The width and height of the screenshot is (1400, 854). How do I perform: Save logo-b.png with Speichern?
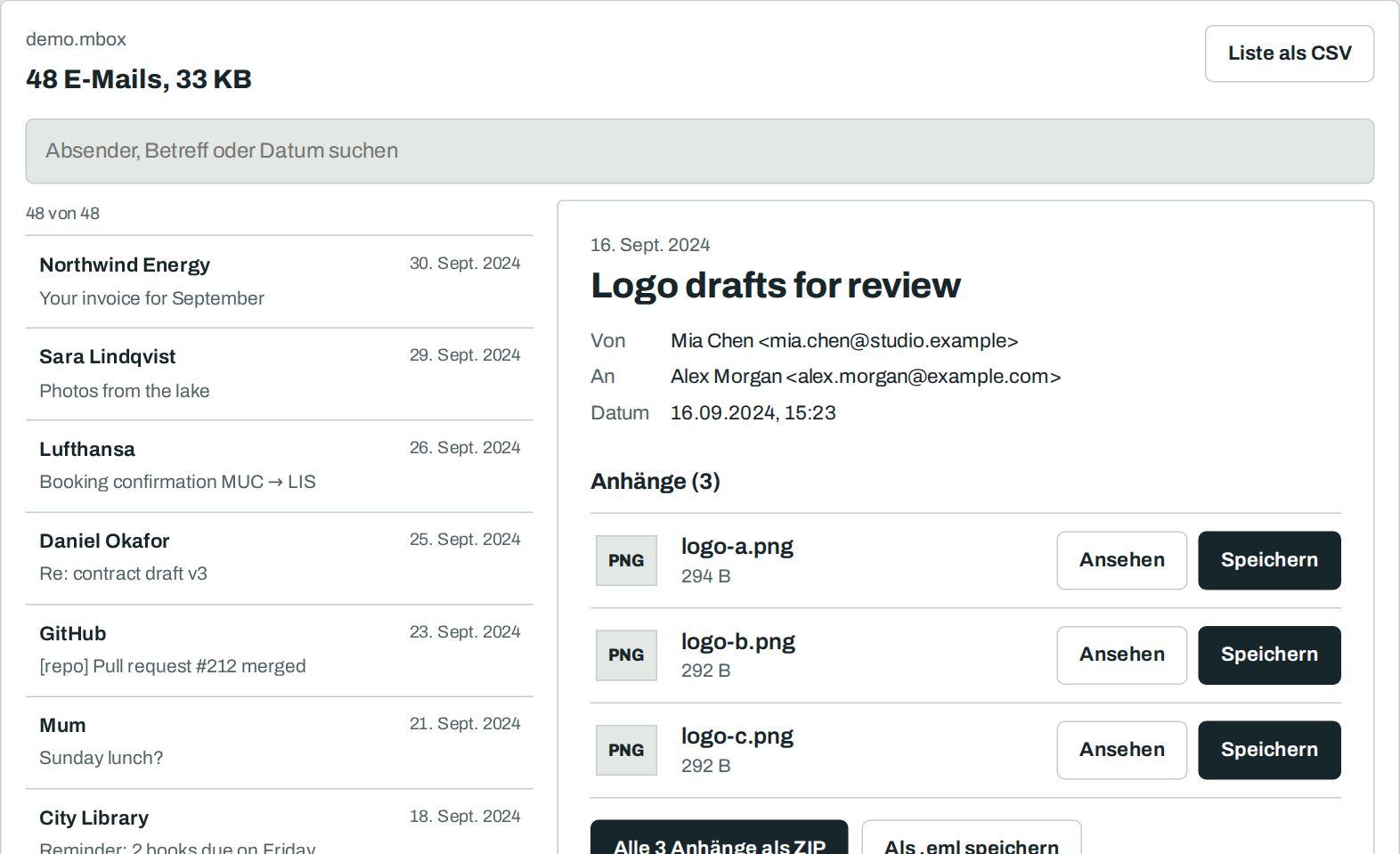coord(1269,655)
